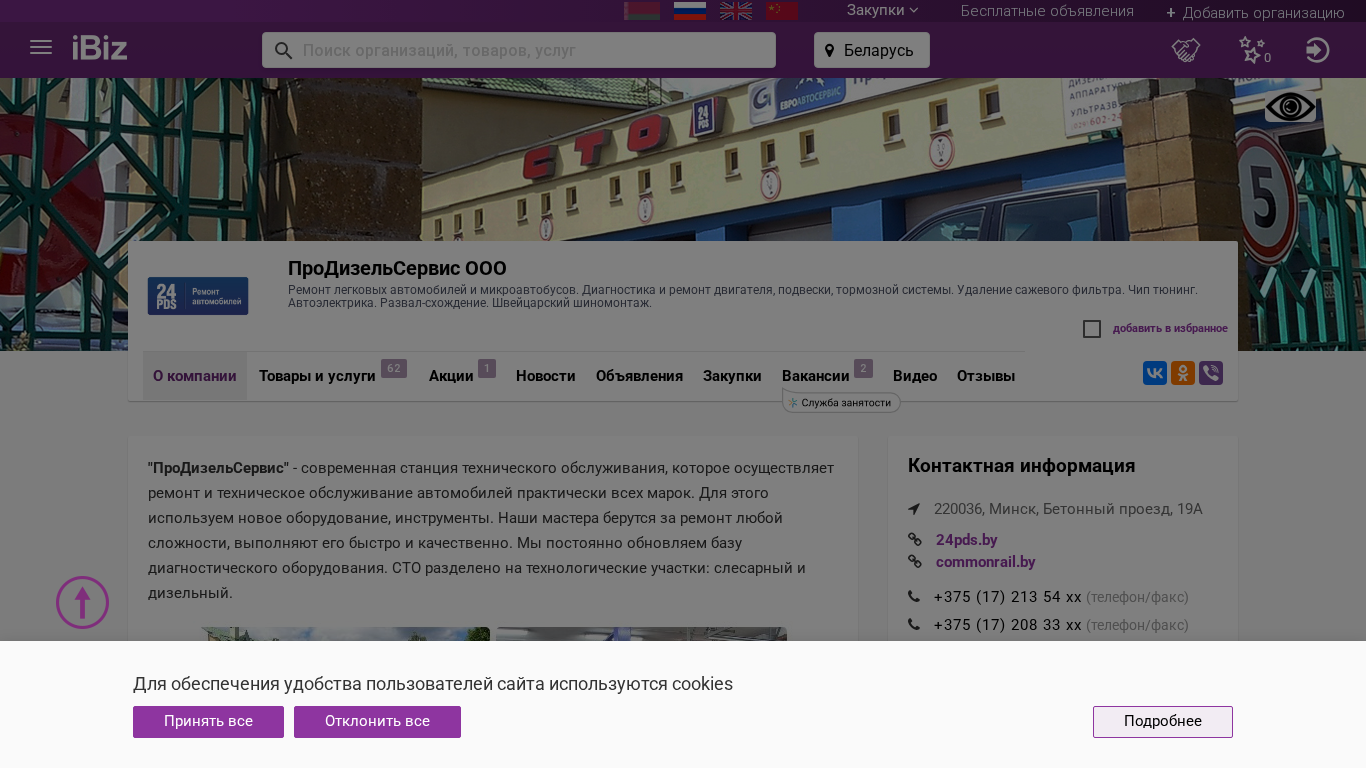Switch language to English flag
1366x768 pixels.
tap(736, 11)
